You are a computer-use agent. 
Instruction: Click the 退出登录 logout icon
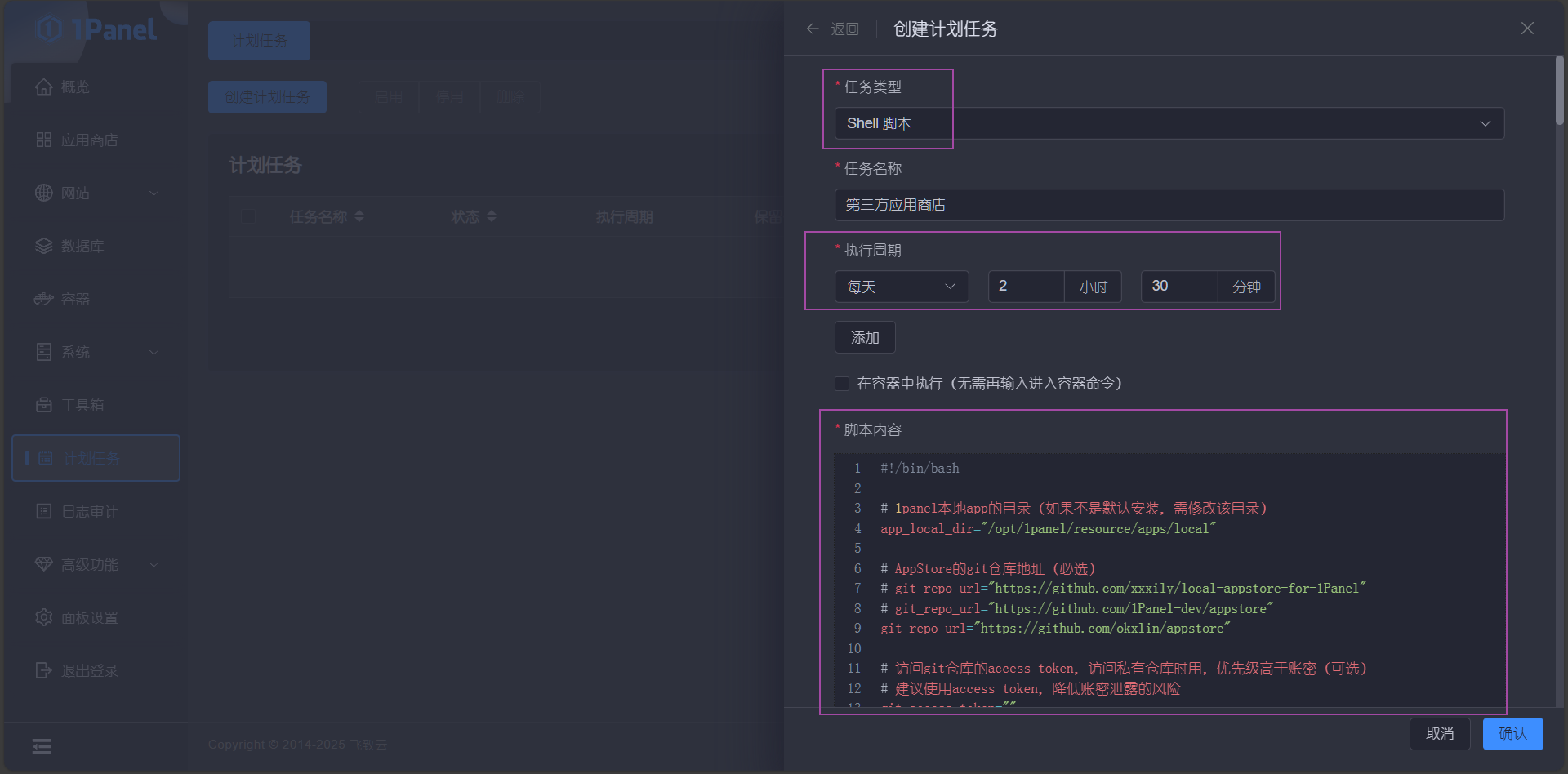click(x=44, y=670)
